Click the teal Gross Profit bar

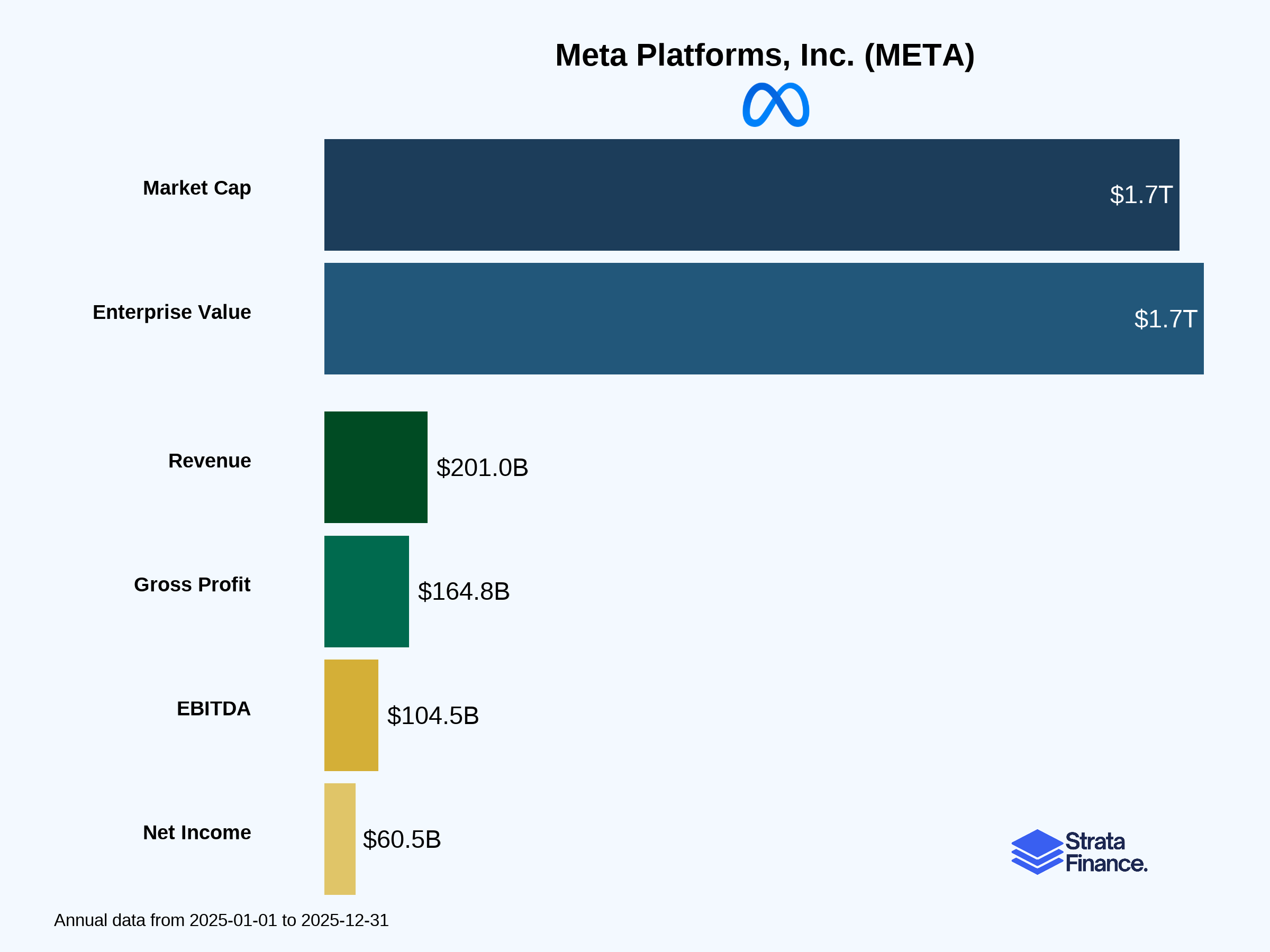click(367, 592)
